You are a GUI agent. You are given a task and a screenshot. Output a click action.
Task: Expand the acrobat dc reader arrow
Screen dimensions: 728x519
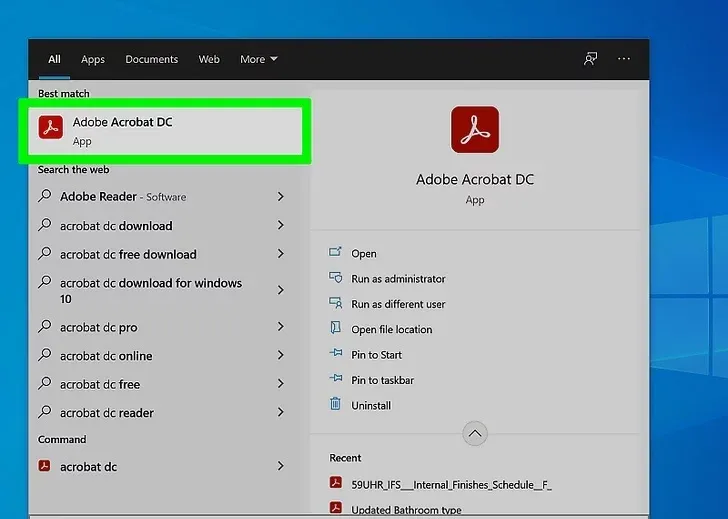coord(280,412)
